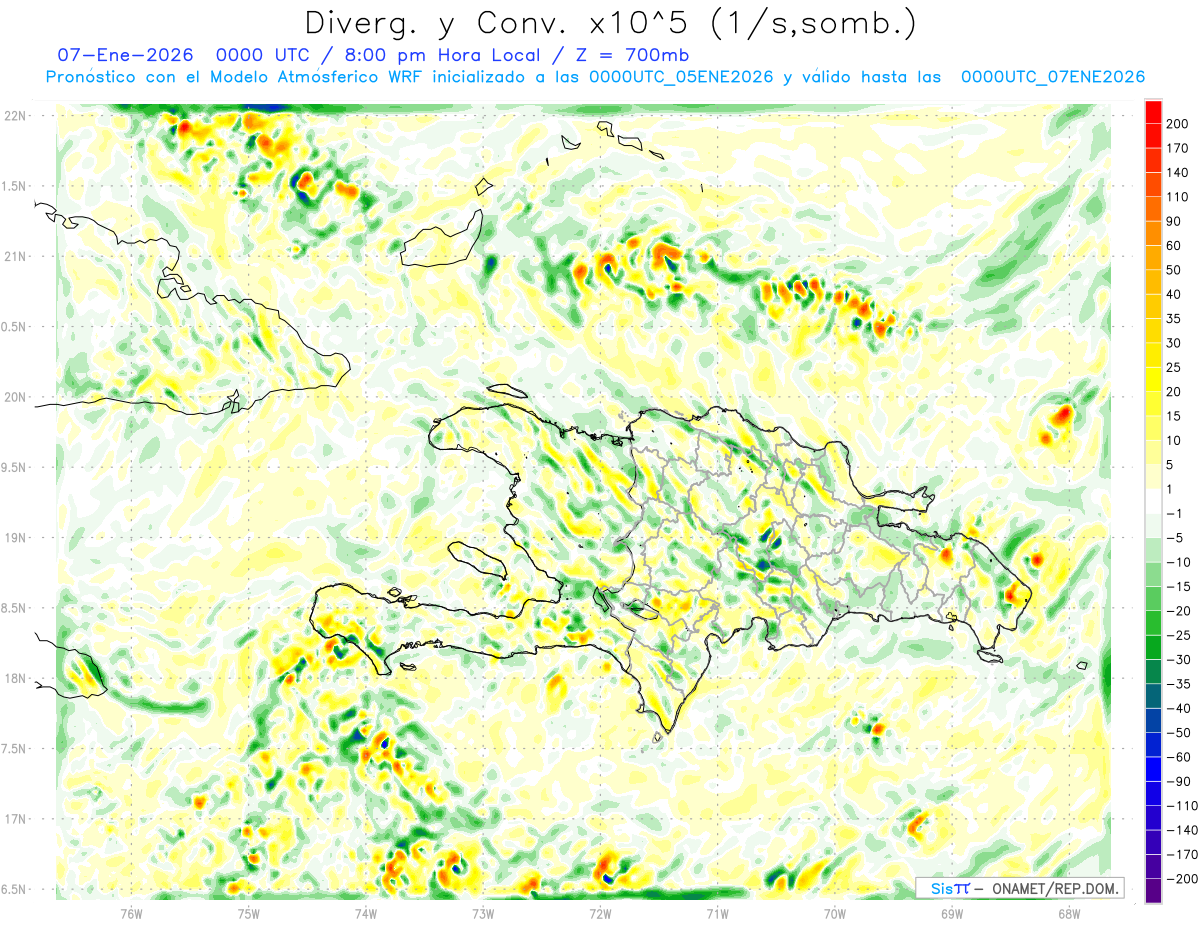Image resolution: width=1200 pixels, height=927 pixels.
Task: Click the '-1' color scale value
Action: point(1174,514)
